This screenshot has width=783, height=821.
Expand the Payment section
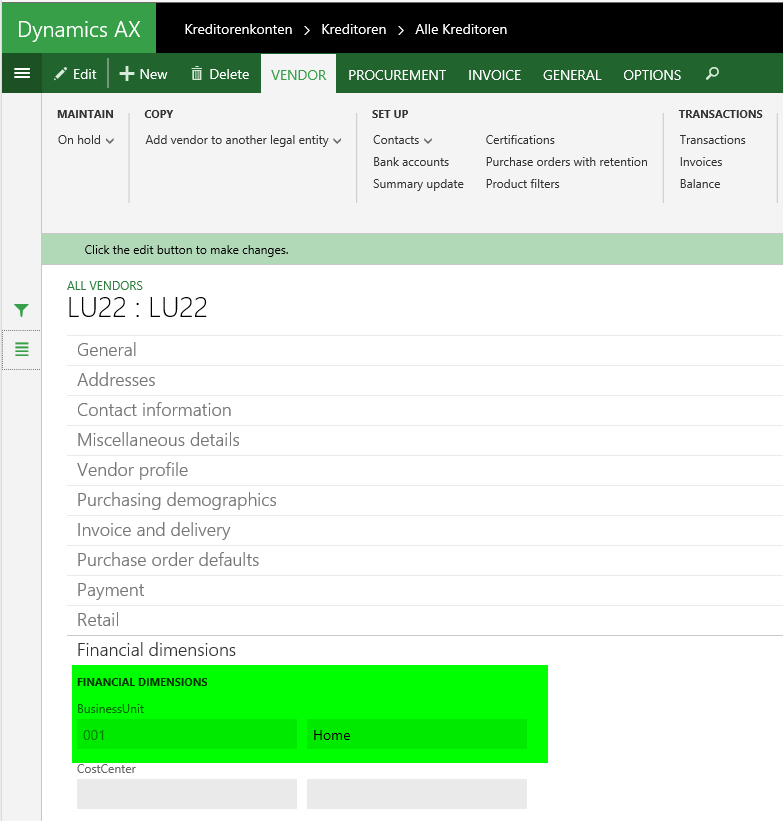(x=111, y=590)
